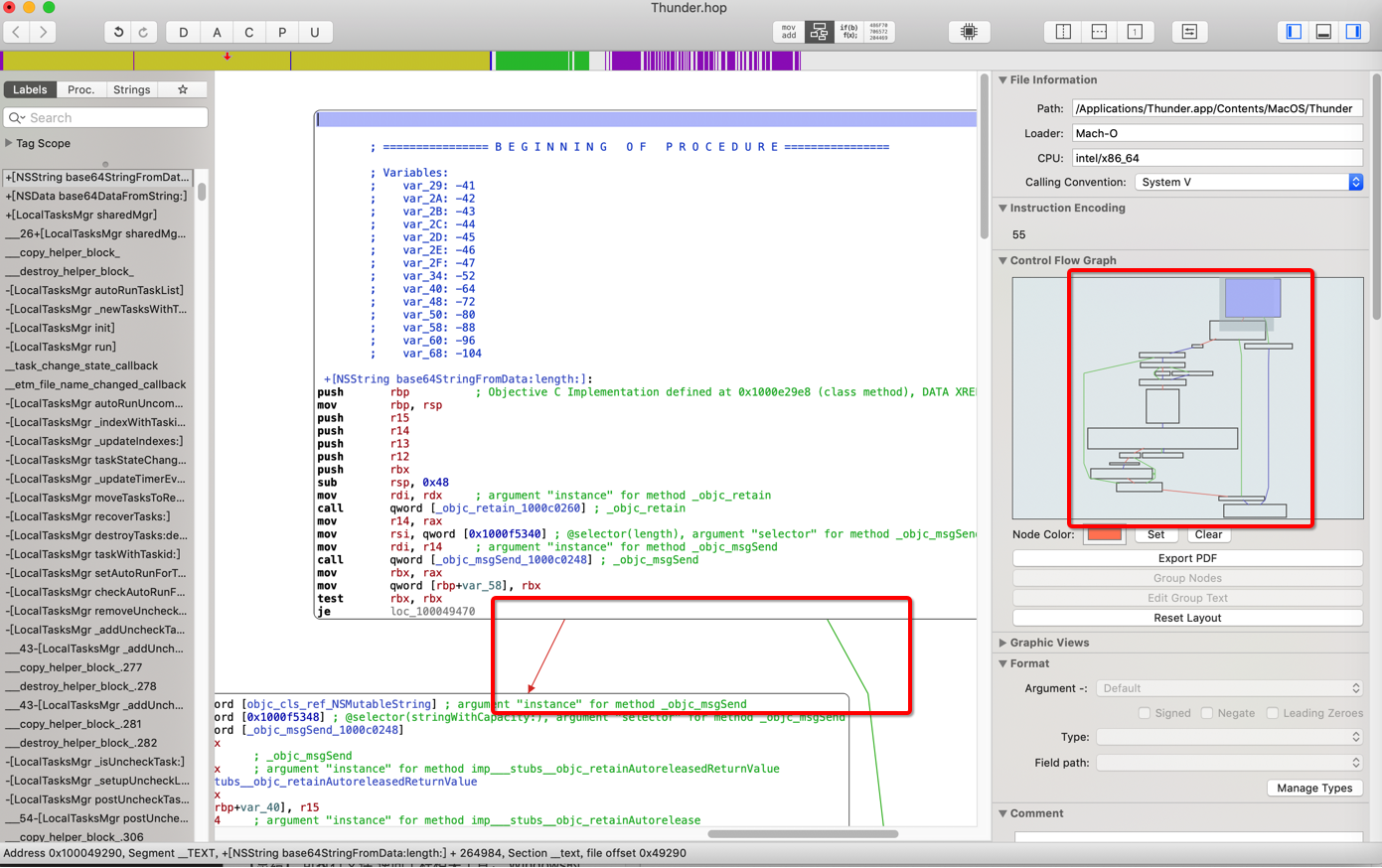The height and width of the screenshot is (868, 1382).
Task: Mark as data with D button
Action: 183,32
